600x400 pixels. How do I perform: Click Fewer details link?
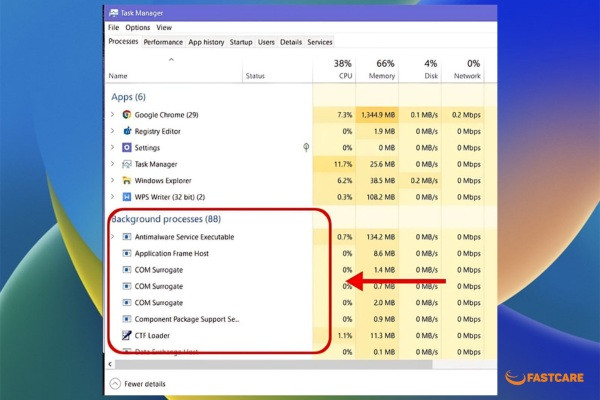(145, 384)
